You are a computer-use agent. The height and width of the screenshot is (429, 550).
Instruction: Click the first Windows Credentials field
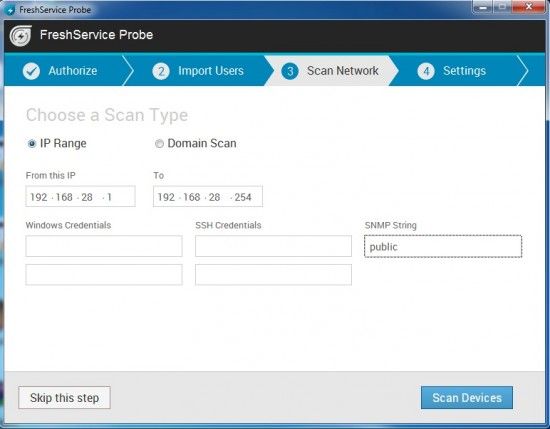pos(104,246)
